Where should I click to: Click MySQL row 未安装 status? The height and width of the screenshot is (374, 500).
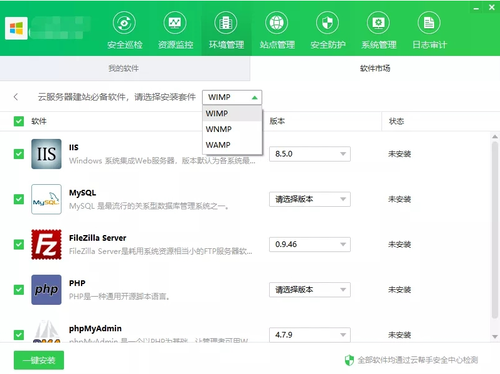coord(399,199)
